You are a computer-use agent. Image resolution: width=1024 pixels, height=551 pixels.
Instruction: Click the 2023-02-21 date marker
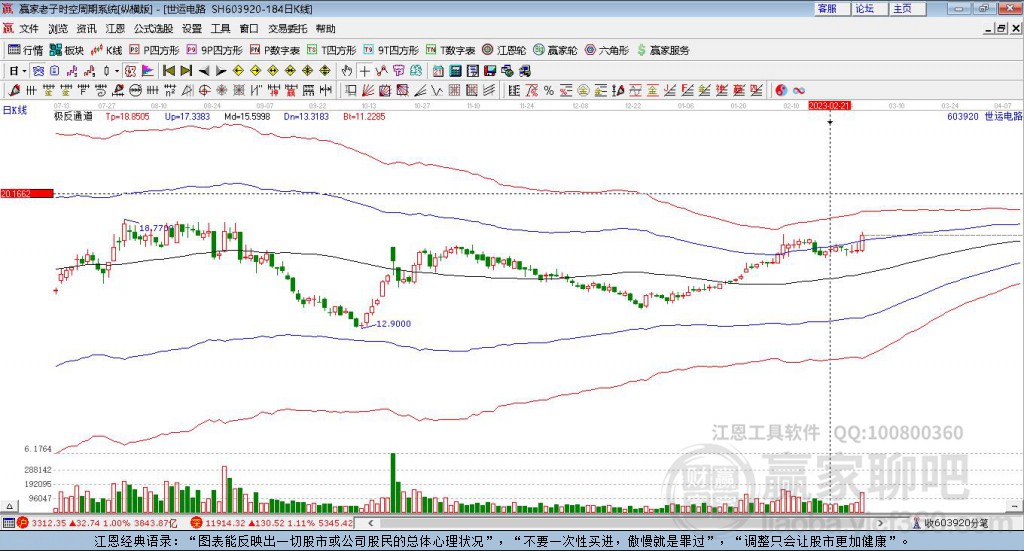click(829, 105)
